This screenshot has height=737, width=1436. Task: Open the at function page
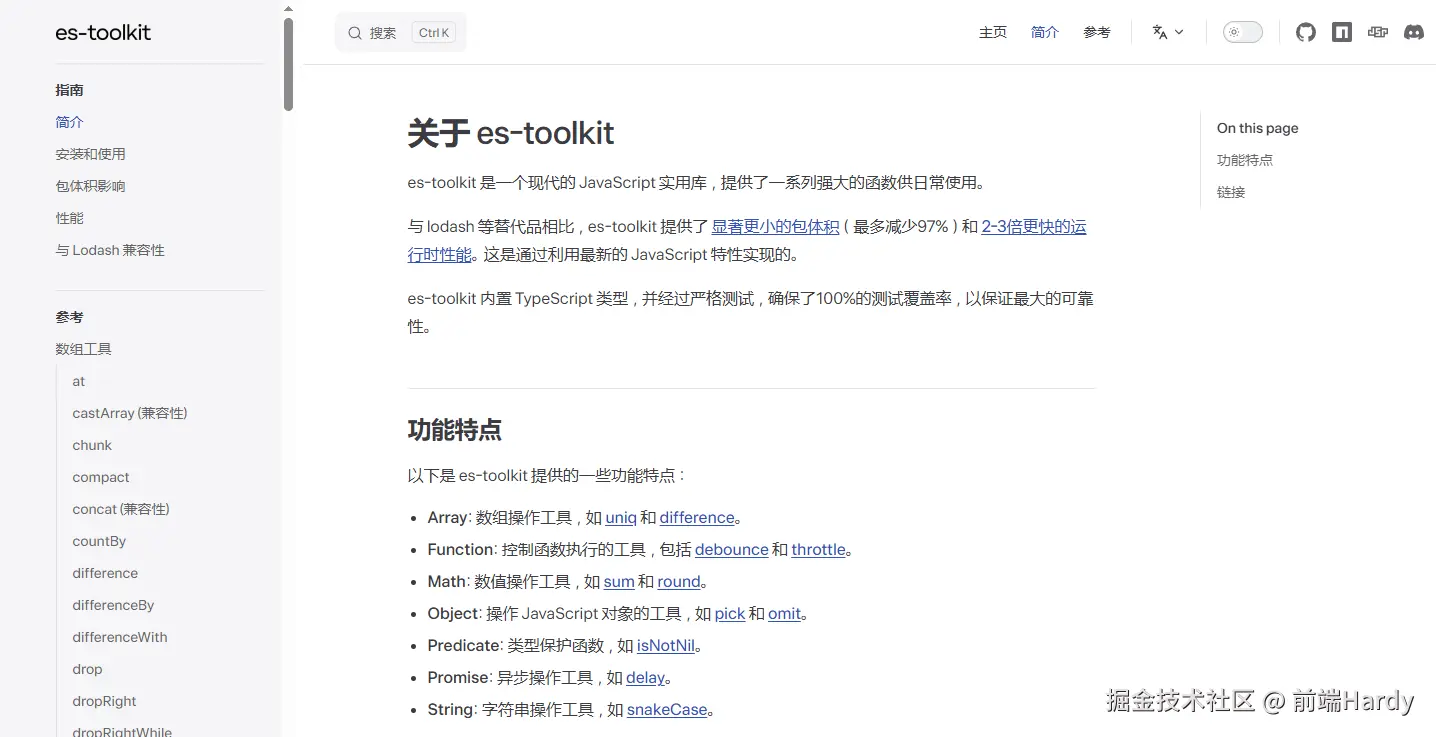79,381
